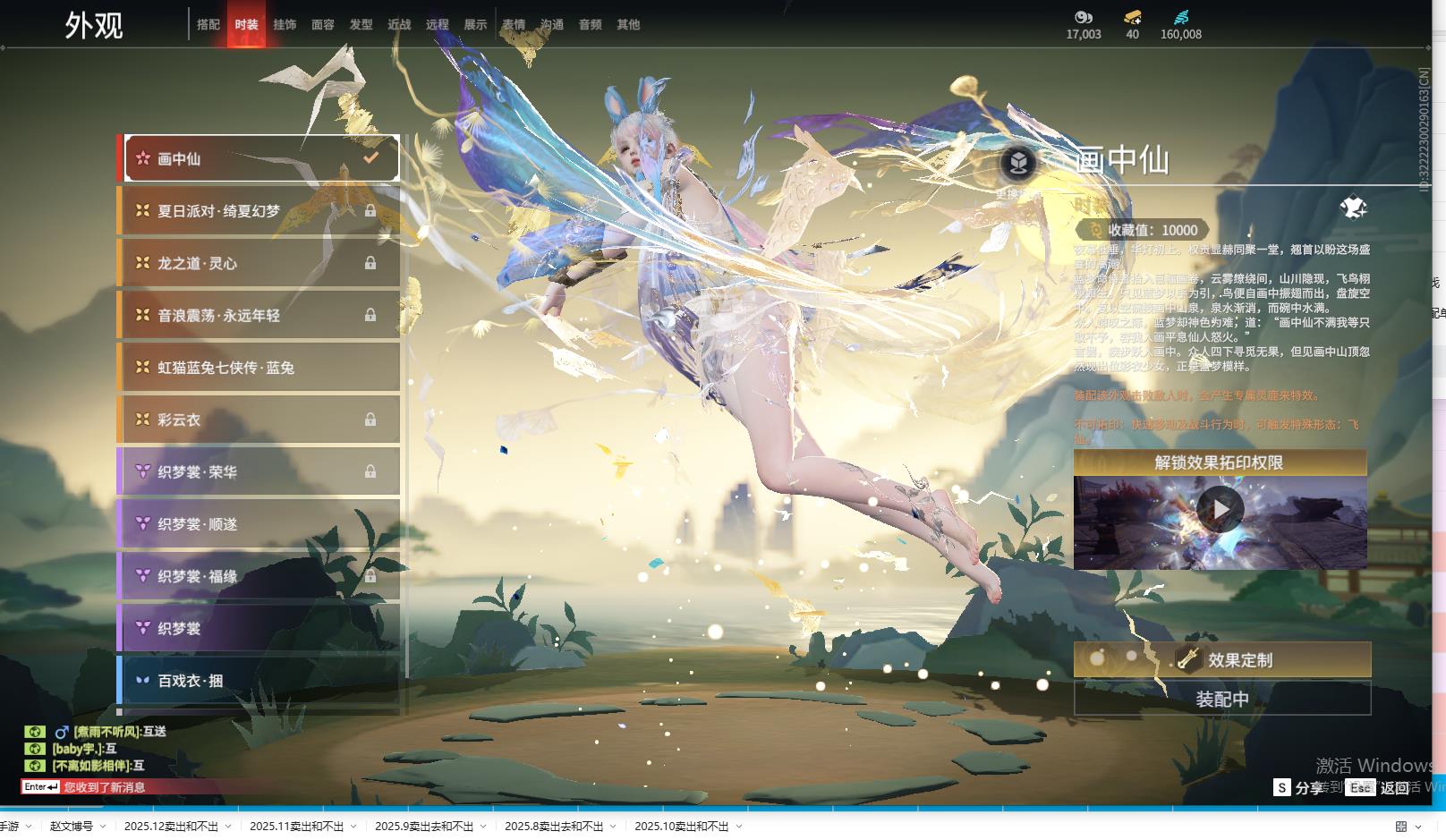Viewport: 1446px width, 840px height.
Task: Click the lock icon on 音浪震荡·永远年轻
Action: (370, 315)
